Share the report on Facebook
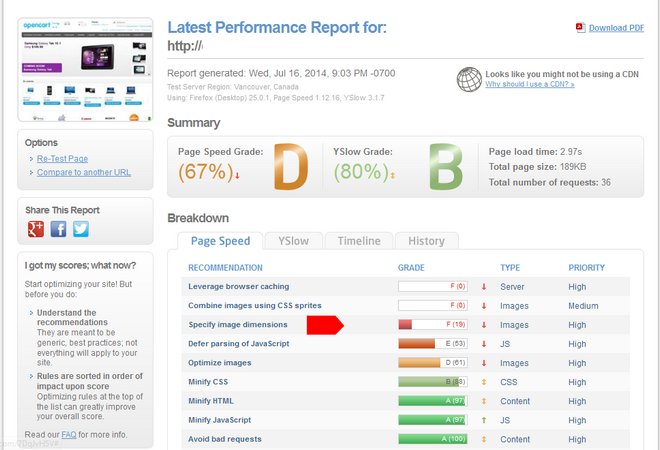Screen dimensions: 660x450 (59, 229)
